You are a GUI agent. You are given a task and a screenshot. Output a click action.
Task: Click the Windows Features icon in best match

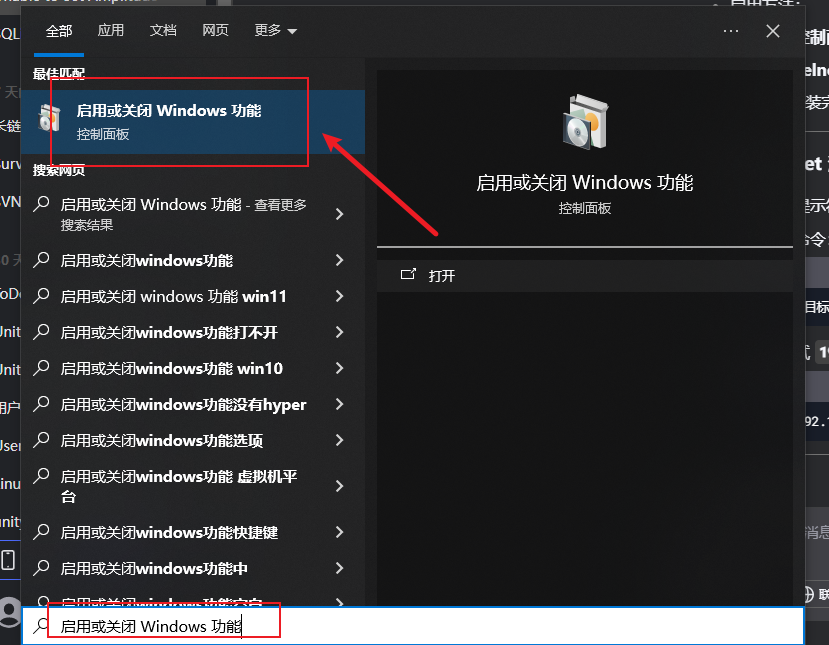(x=50, y=117)
